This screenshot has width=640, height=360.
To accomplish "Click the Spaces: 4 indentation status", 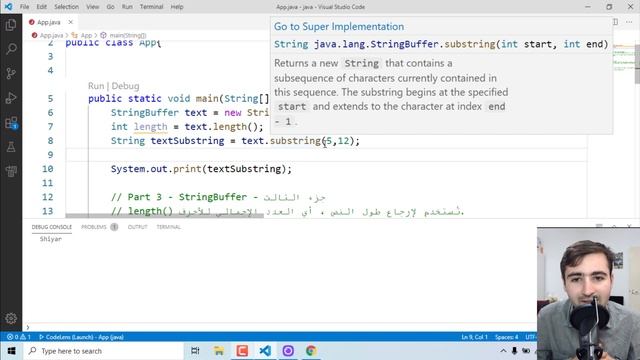I will pyautogui.click(x=507, y=337).
